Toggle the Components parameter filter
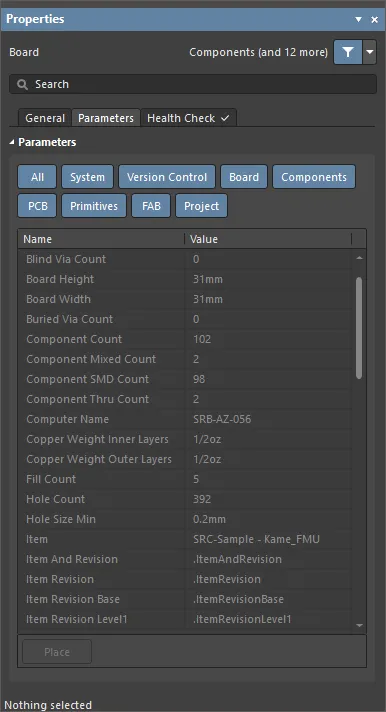Viewport: 386px width, 712px height. [314, 177]
